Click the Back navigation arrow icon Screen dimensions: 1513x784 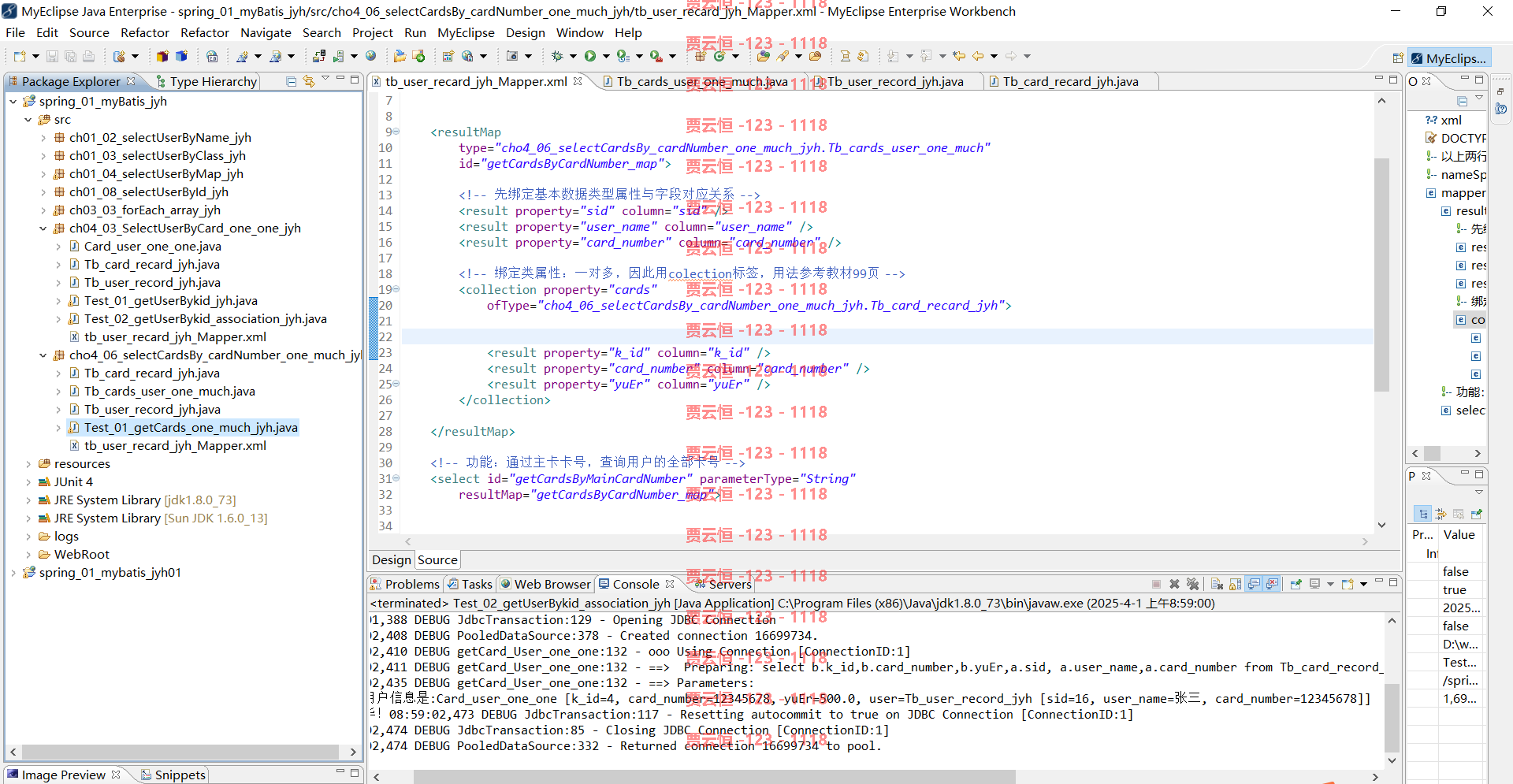pos(978,56)
